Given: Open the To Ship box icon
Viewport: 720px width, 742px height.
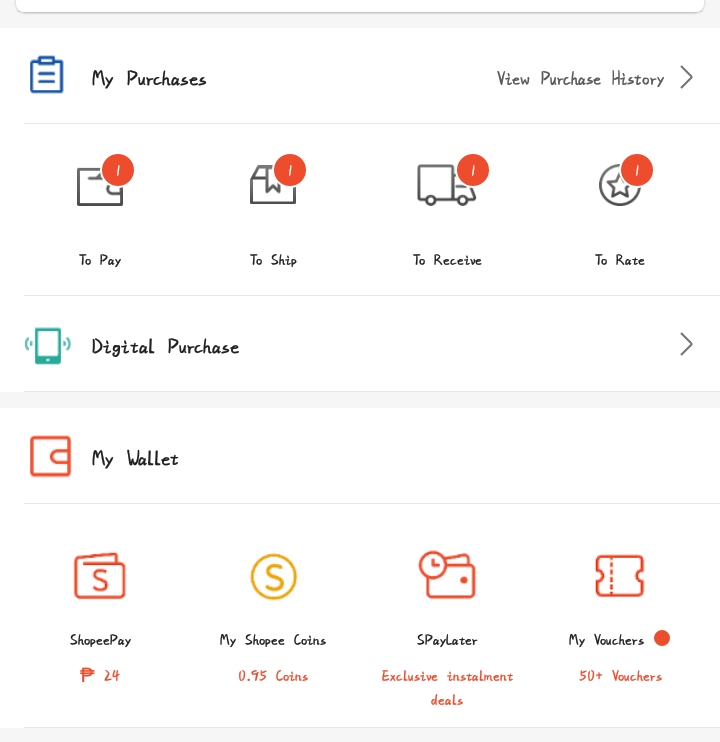Looking at the screenshot, I should 273,185.
